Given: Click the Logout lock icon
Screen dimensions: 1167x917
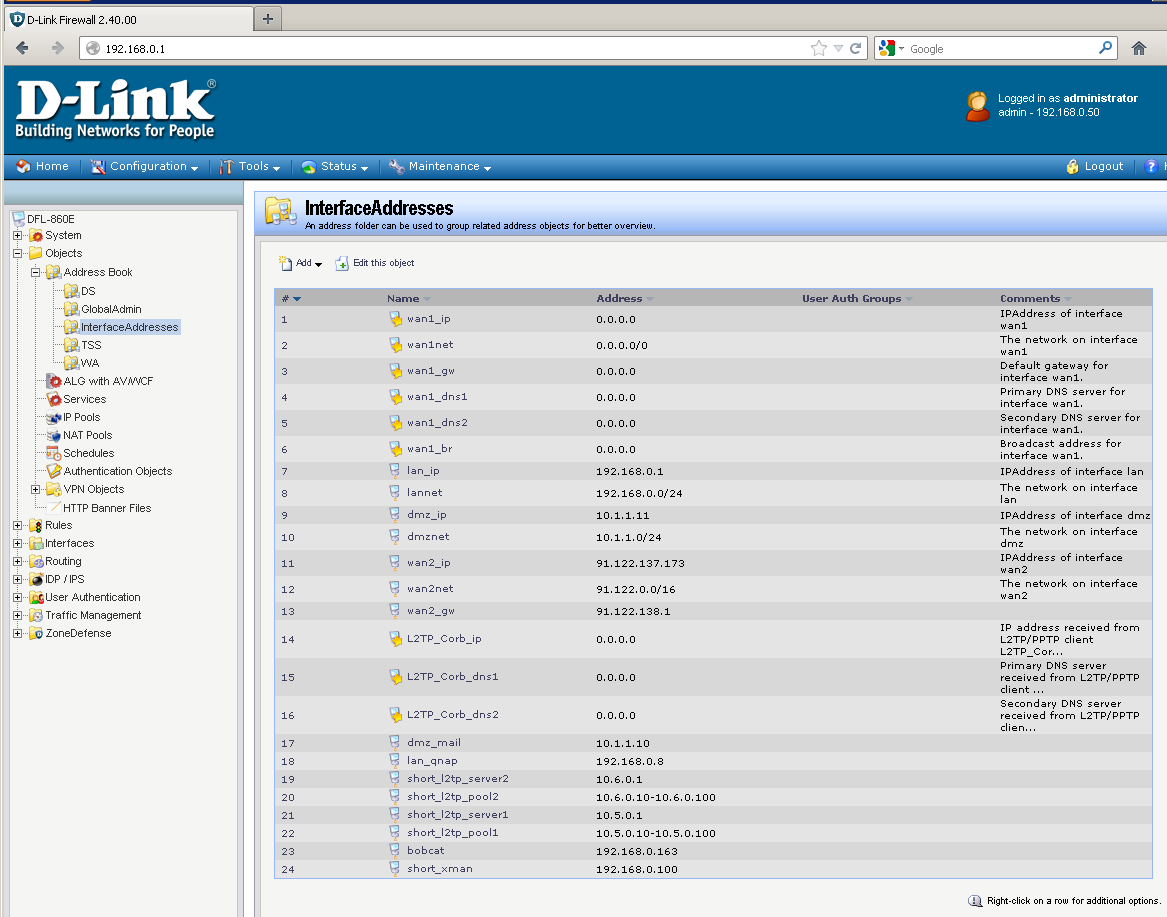Looking at the screenshot, I should pyautogui.click(x=1072, y=167).
